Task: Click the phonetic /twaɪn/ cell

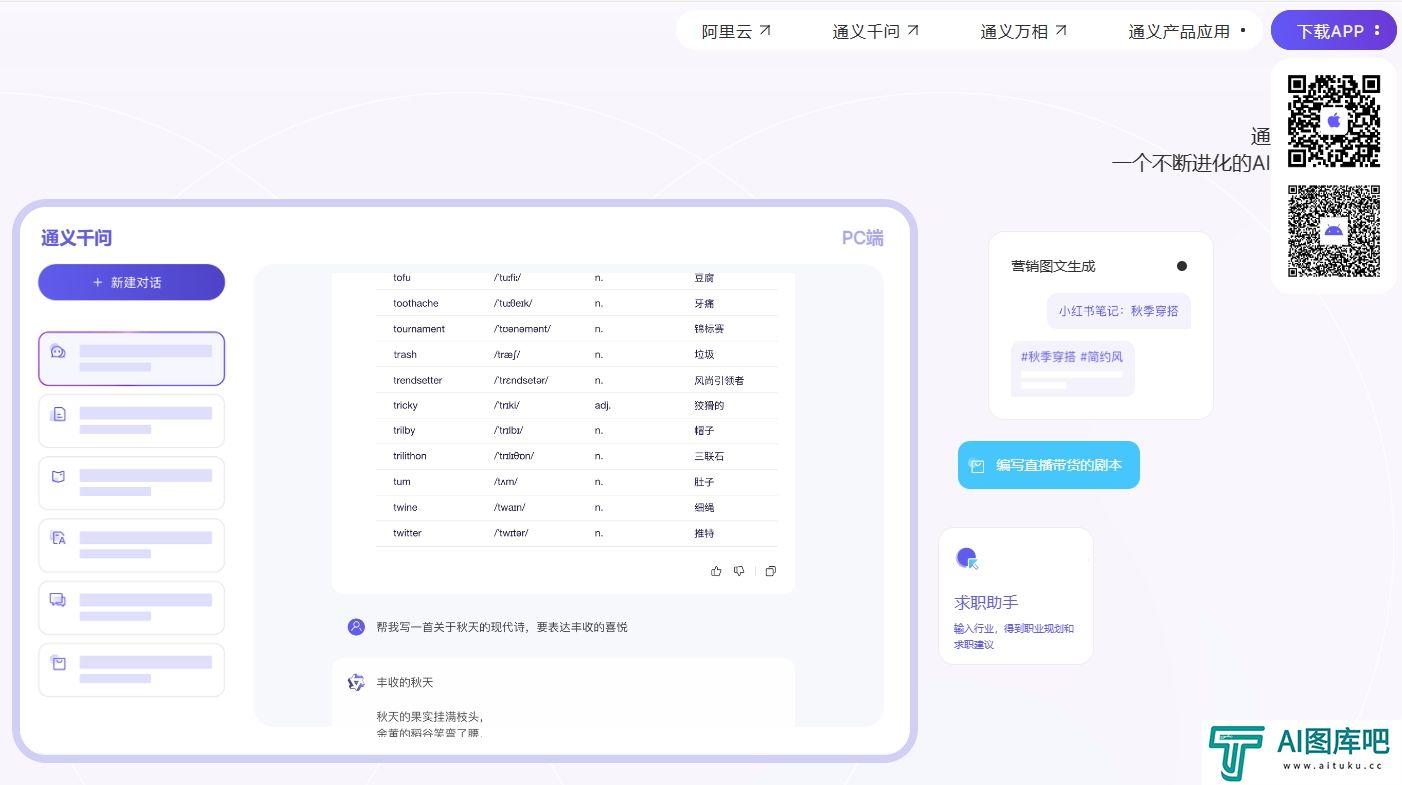Action: (510, 507)
